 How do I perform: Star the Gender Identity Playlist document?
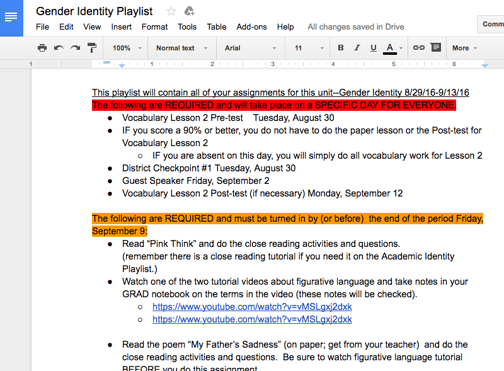171,11
